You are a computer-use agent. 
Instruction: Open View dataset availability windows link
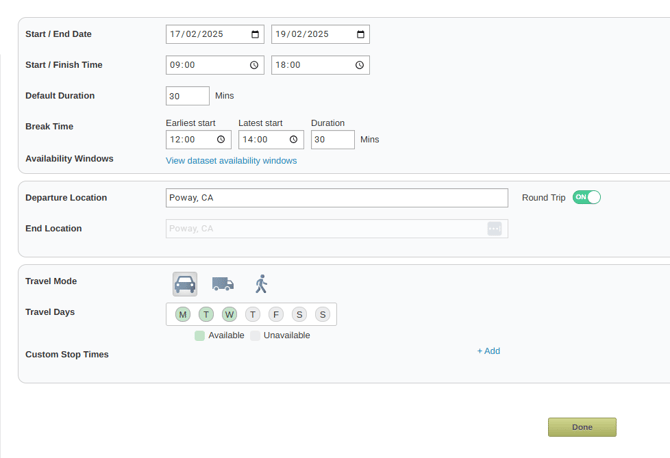click(x=231, y=161)
